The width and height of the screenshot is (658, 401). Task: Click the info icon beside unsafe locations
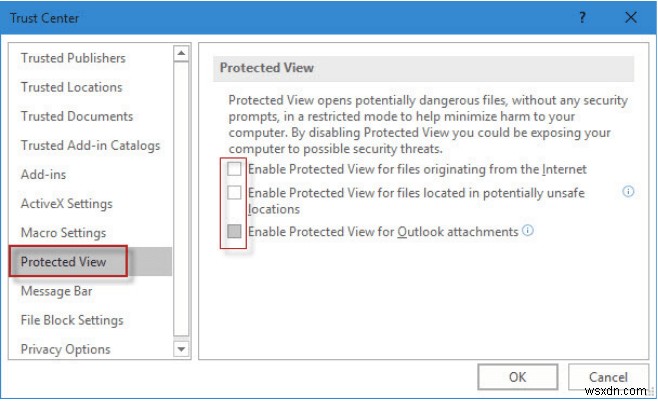pyautogui.click(x=629, y=192)
